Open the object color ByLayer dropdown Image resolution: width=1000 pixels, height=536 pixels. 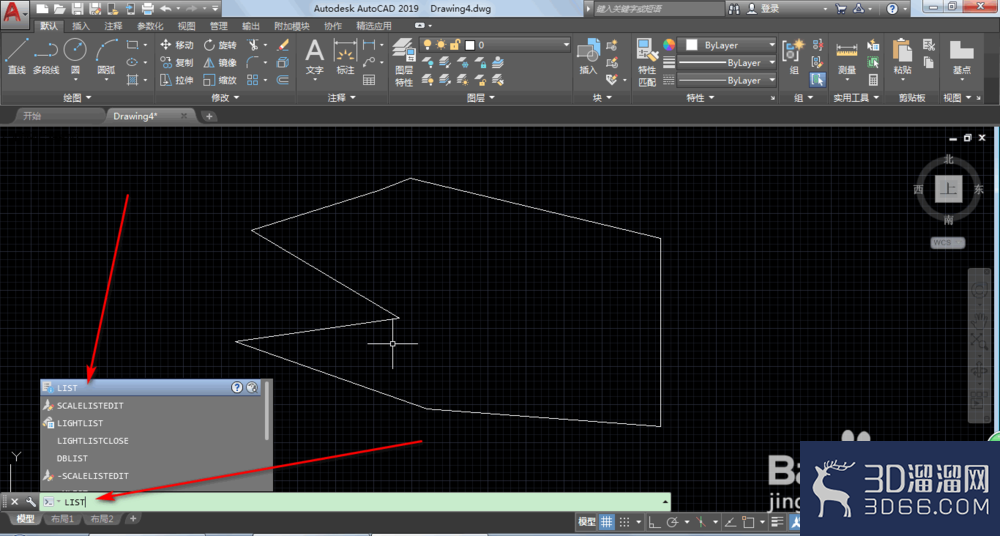[727, 45]
